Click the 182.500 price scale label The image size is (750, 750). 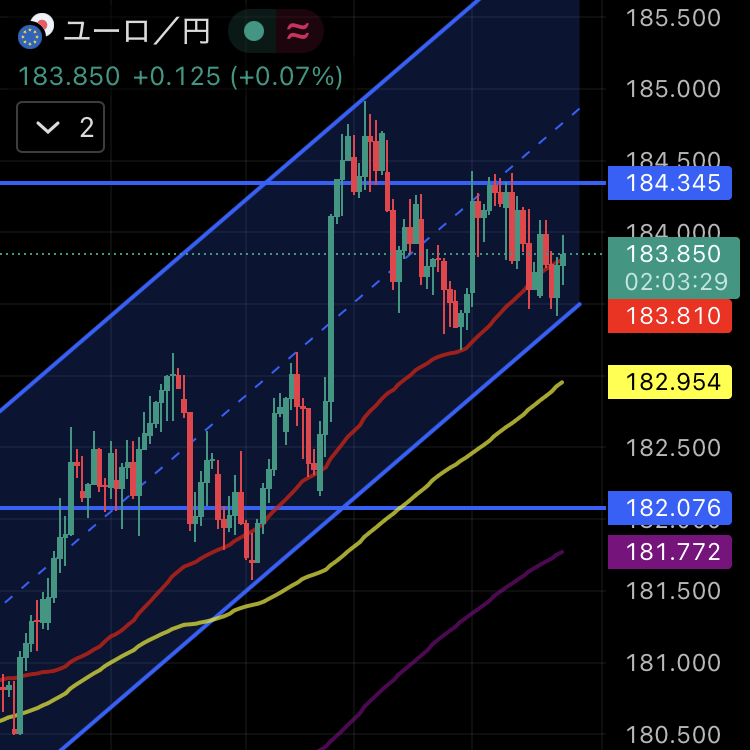click(x=673, y=448)
